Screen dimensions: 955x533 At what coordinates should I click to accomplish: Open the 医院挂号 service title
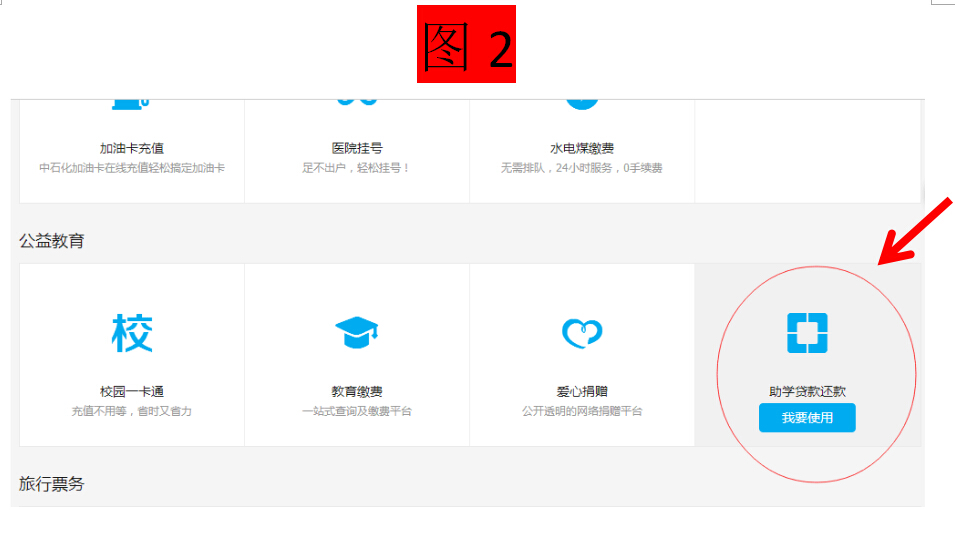click(x=357, y=148)
